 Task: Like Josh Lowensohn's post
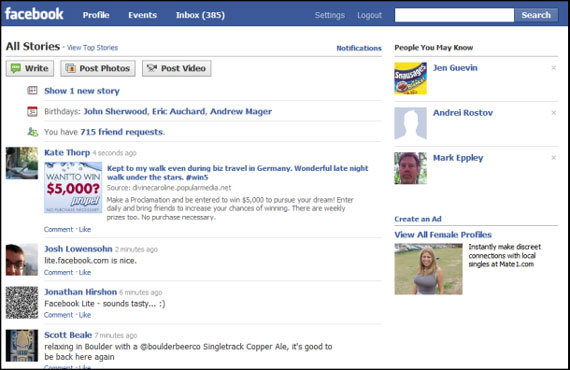pos(85,272)
